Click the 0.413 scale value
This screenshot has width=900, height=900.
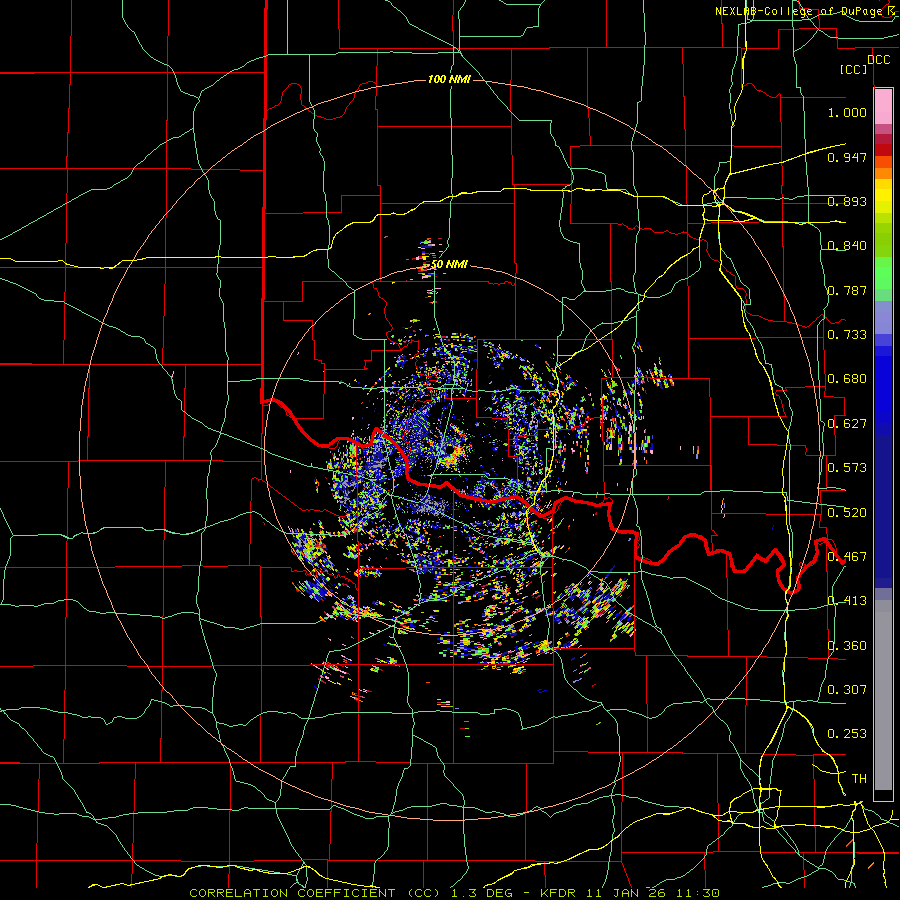click(847, 601)
